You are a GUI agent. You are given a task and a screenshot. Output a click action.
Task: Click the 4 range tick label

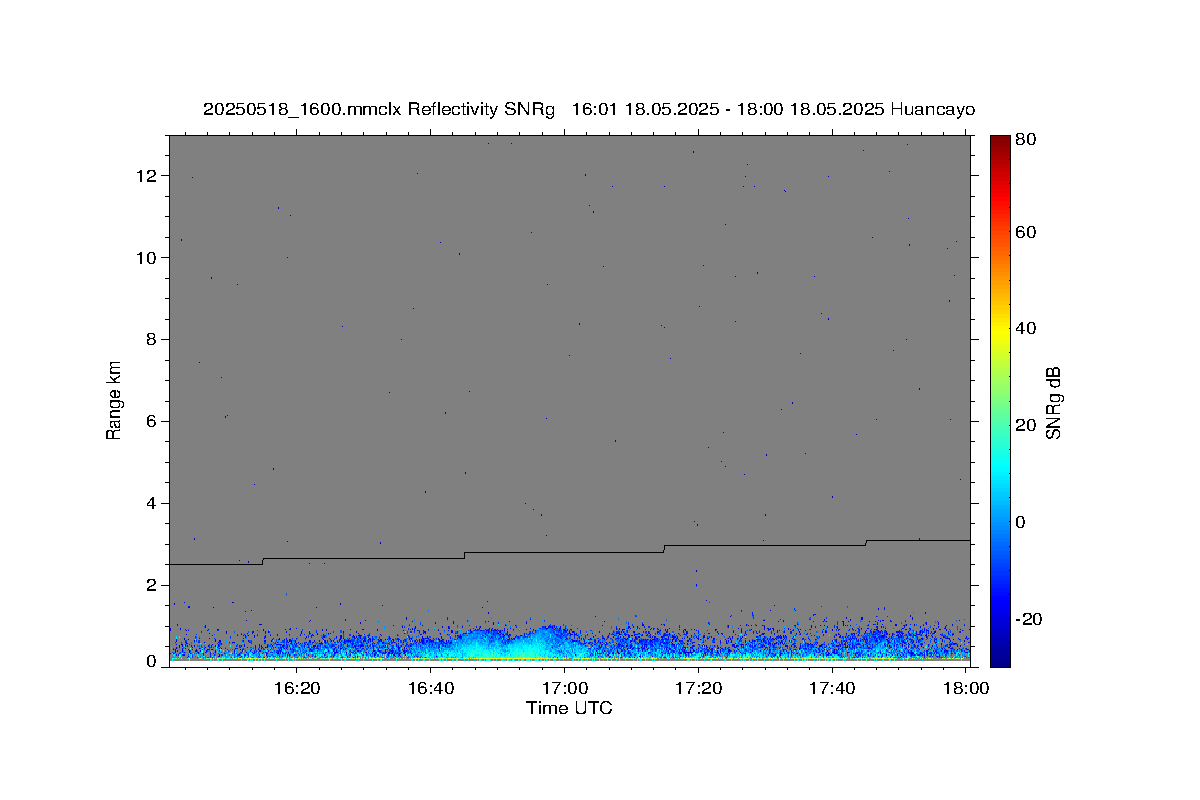tap(153, 504)
